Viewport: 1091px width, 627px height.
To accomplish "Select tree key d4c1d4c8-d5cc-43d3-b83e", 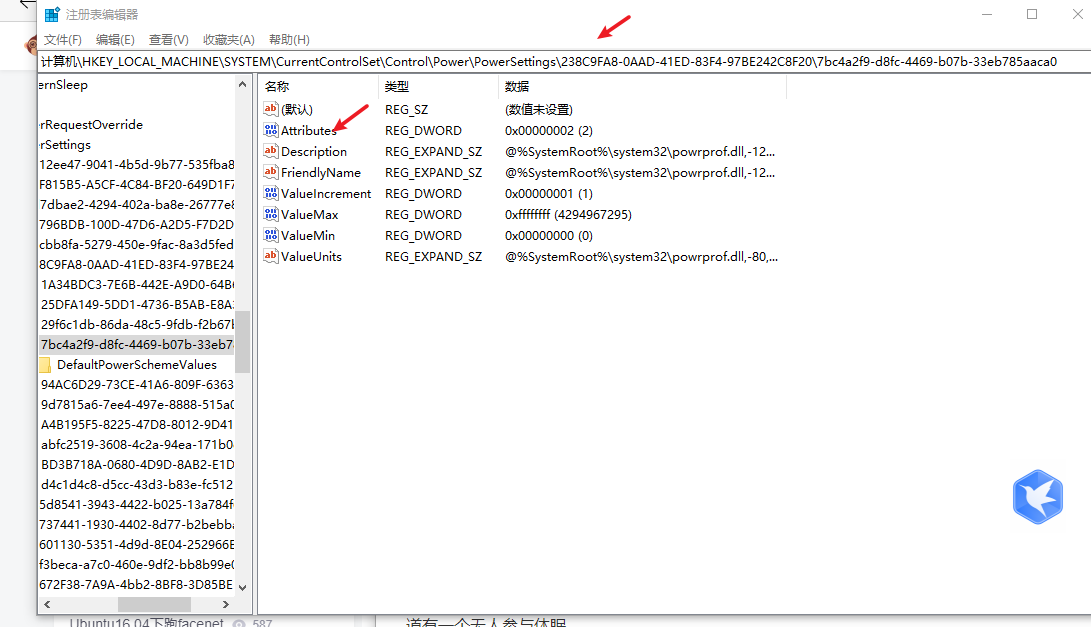I will (137, 484).
